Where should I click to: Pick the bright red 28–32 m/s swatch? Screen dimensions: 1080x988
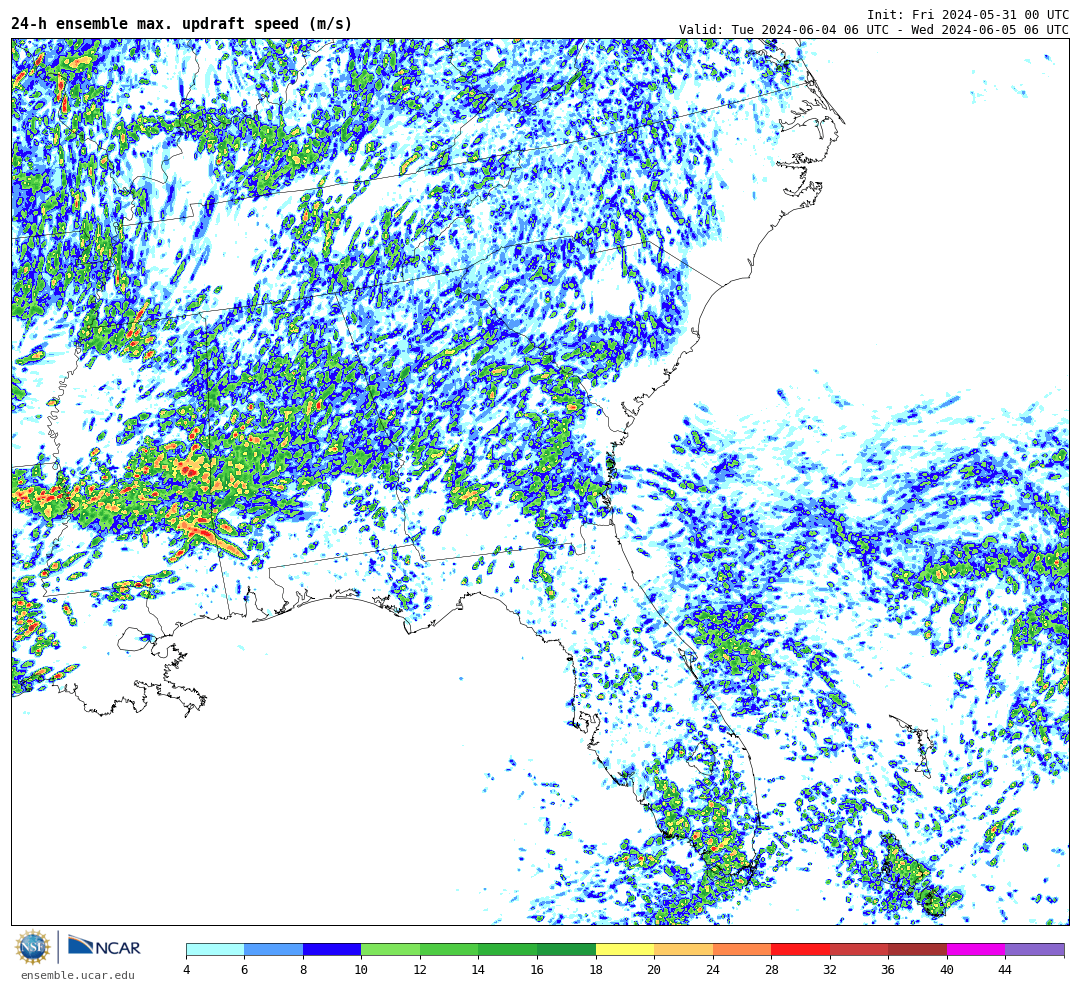[800, 949]
